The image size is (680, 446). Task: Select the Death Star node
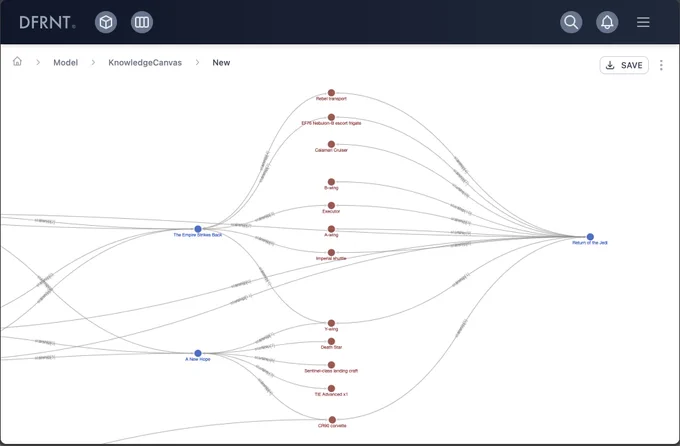[331, 341]
